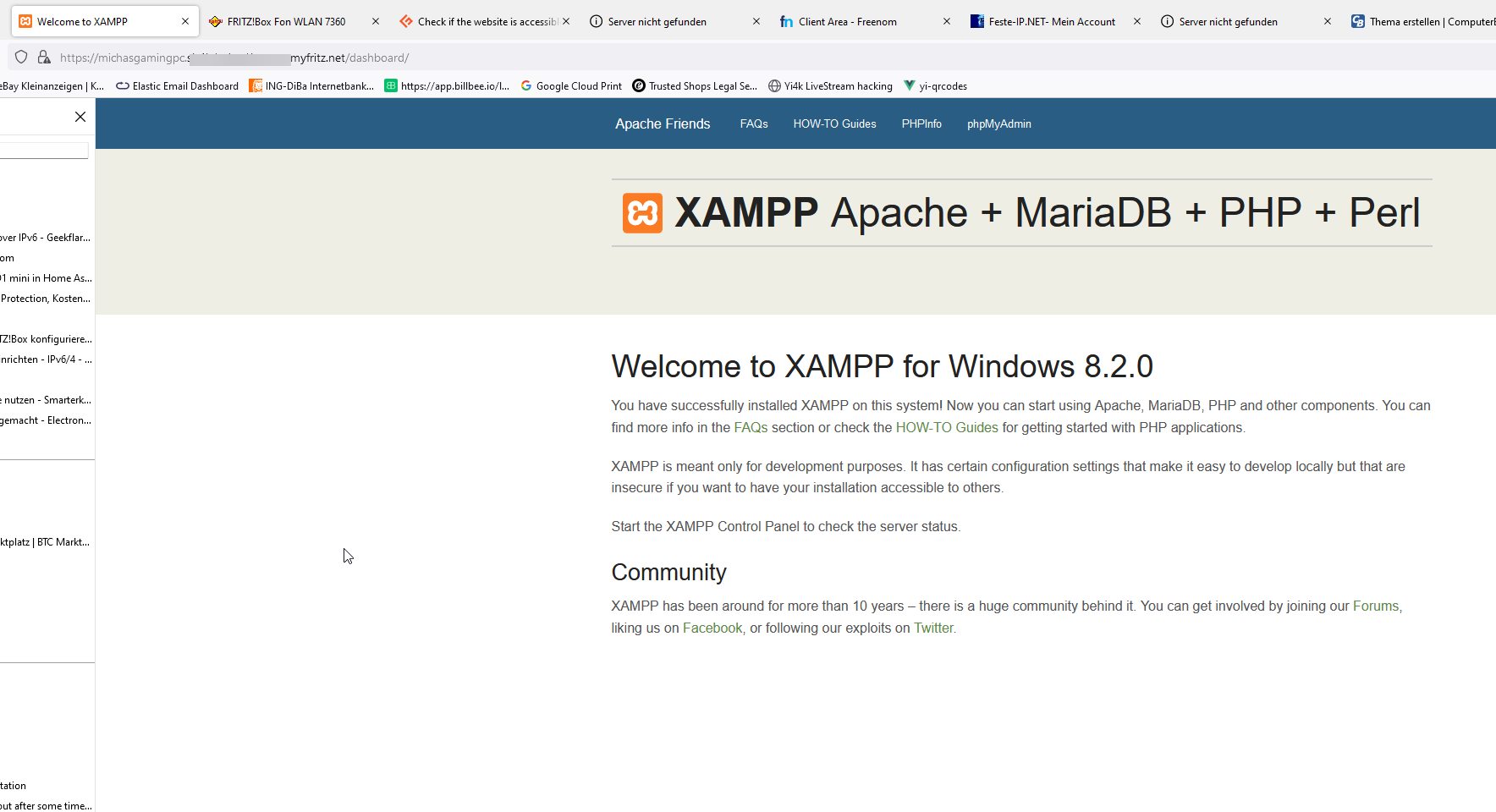Viewport: 1496px width, 812px height.
Task: Click the padlock site information icon
Action: coord(44,58)
